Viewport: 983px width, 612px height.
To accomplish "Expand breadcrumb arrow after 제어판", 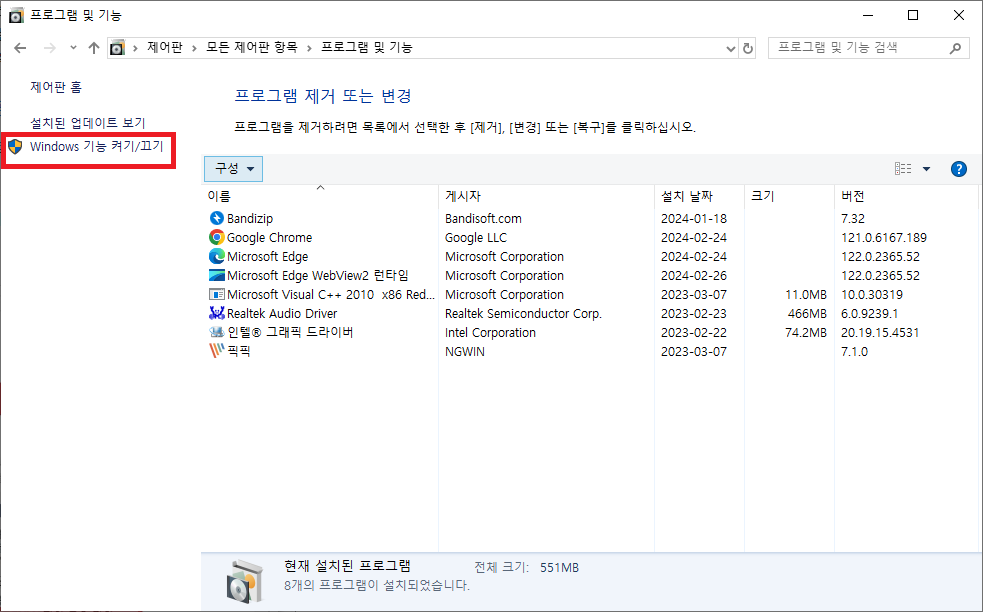I will 194,48.
